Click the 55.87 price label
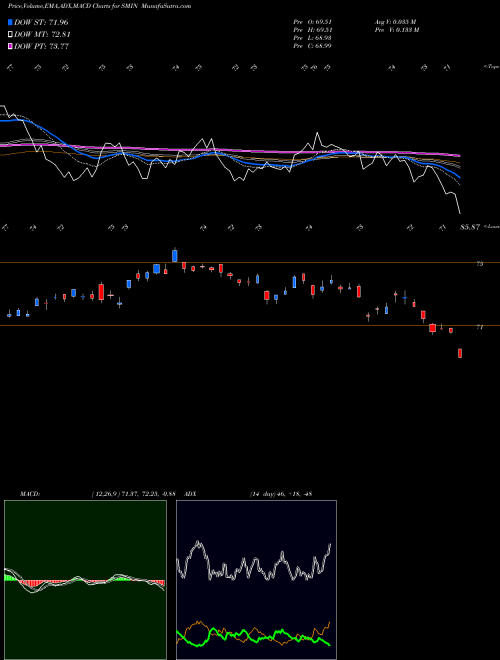This screenshot has width=500, height=660. 470,227
